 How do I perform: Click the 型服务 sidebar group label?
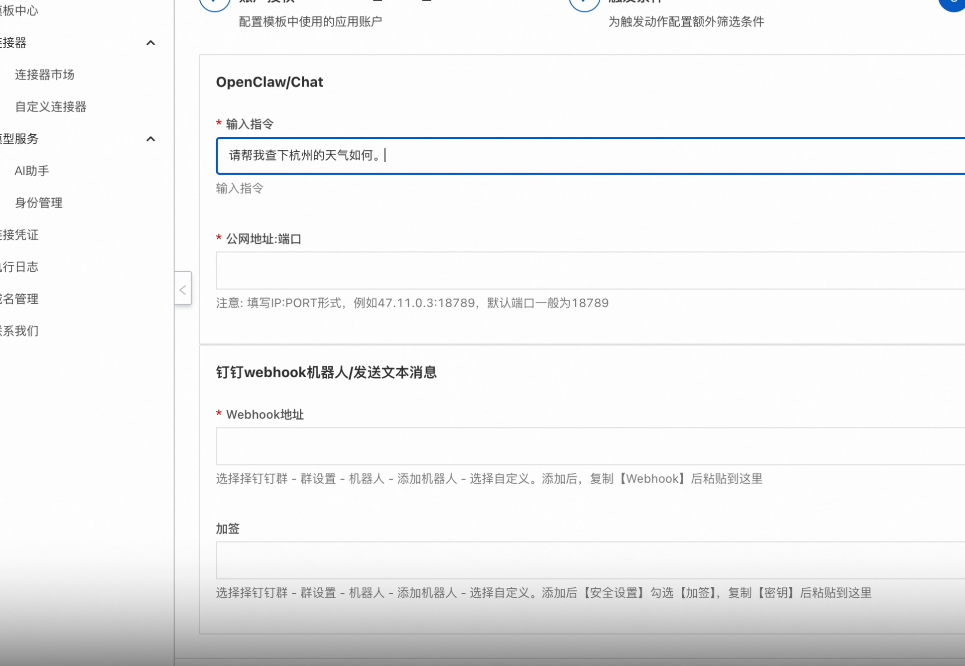click(19, 138)
